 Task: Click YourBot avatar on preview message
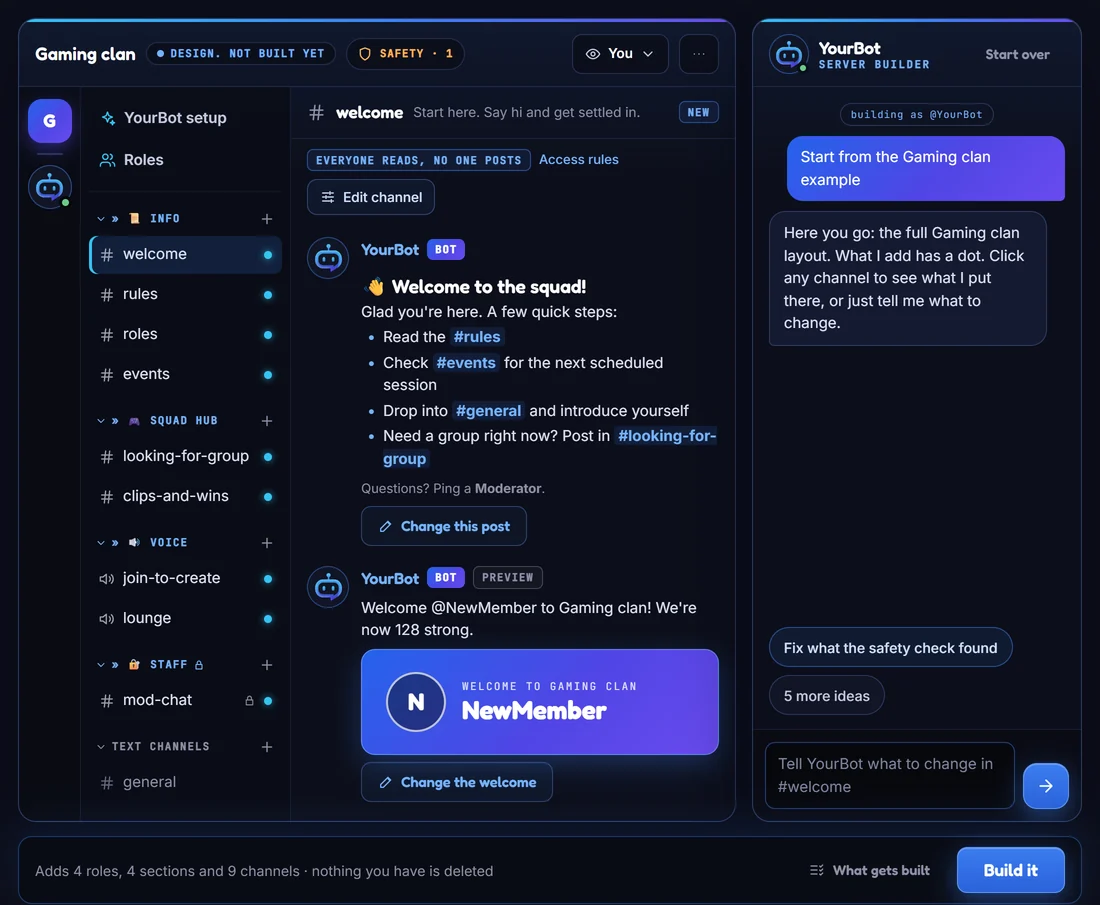pyautogui.click(x=328, y=587)
